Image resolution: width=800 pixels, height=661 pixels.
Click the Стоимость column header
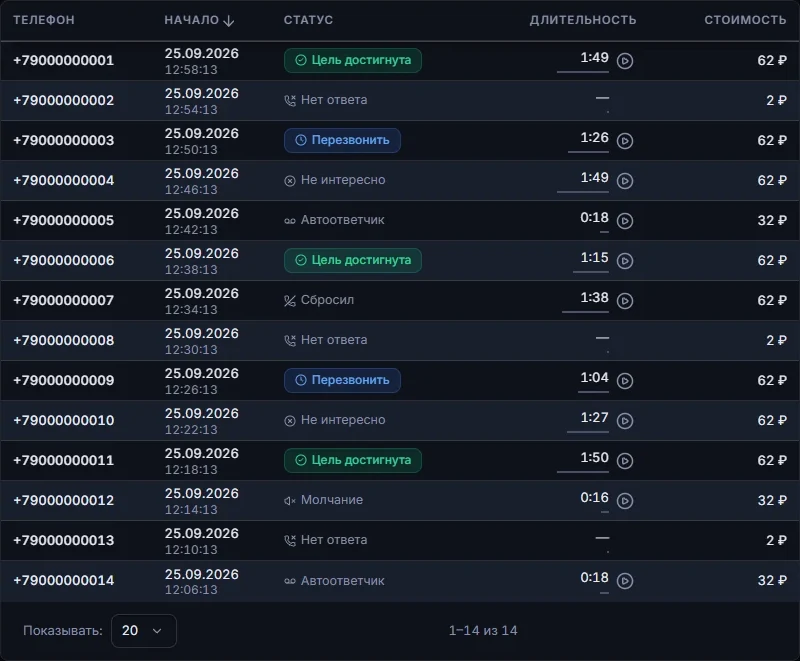pos(745,20)
